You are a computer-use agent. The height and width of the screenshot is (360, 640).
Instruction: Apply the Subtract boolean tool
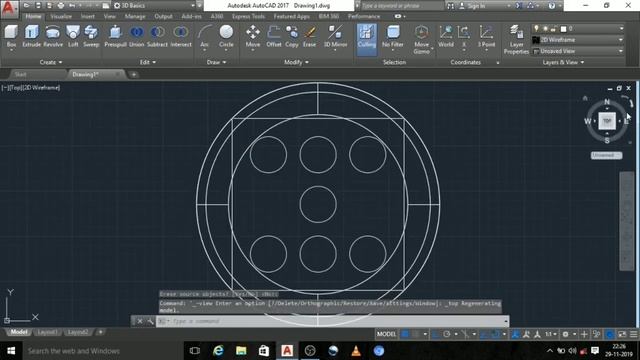[157, 36]
